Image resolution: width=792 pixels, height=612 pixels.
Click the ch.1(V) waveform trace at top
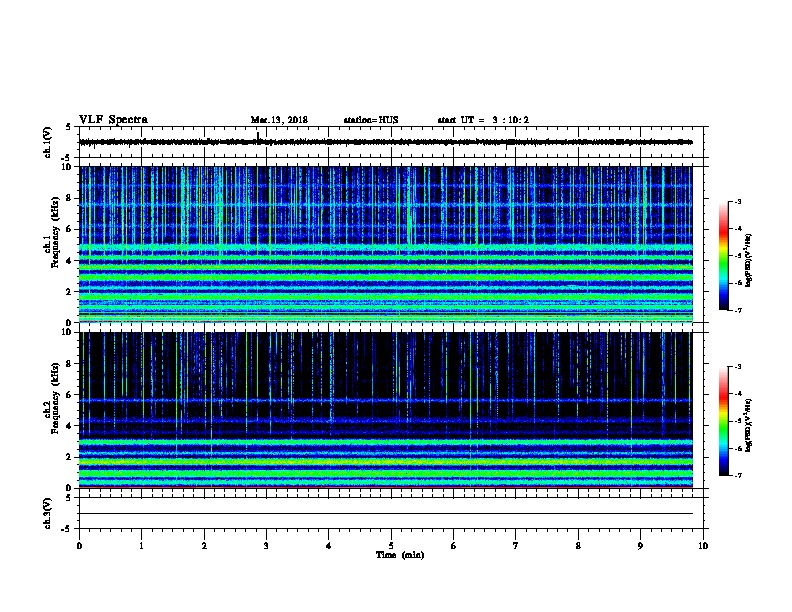pyautogui.click(x=386, y=142)
